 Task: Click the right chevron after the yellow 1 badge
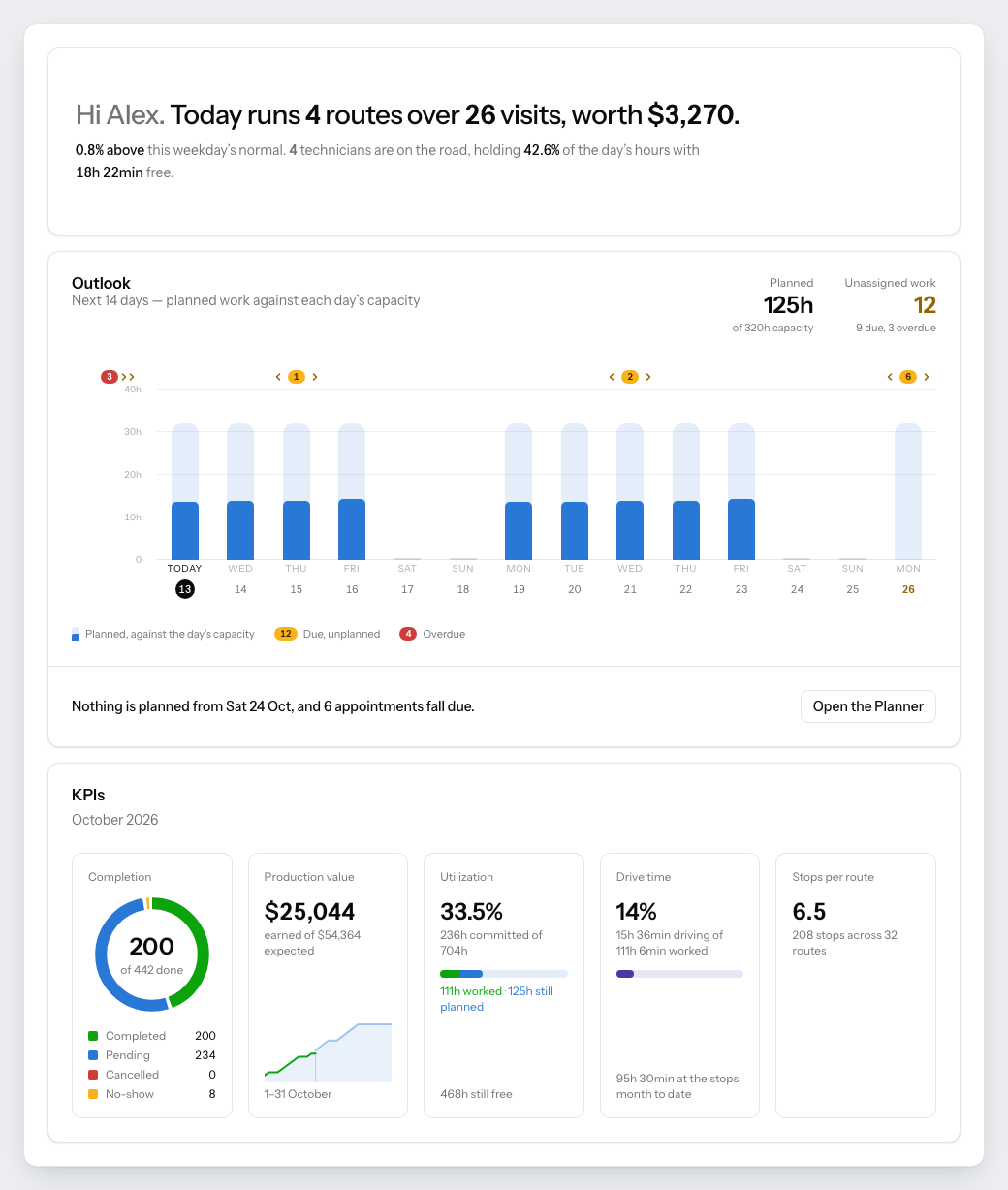315,377
